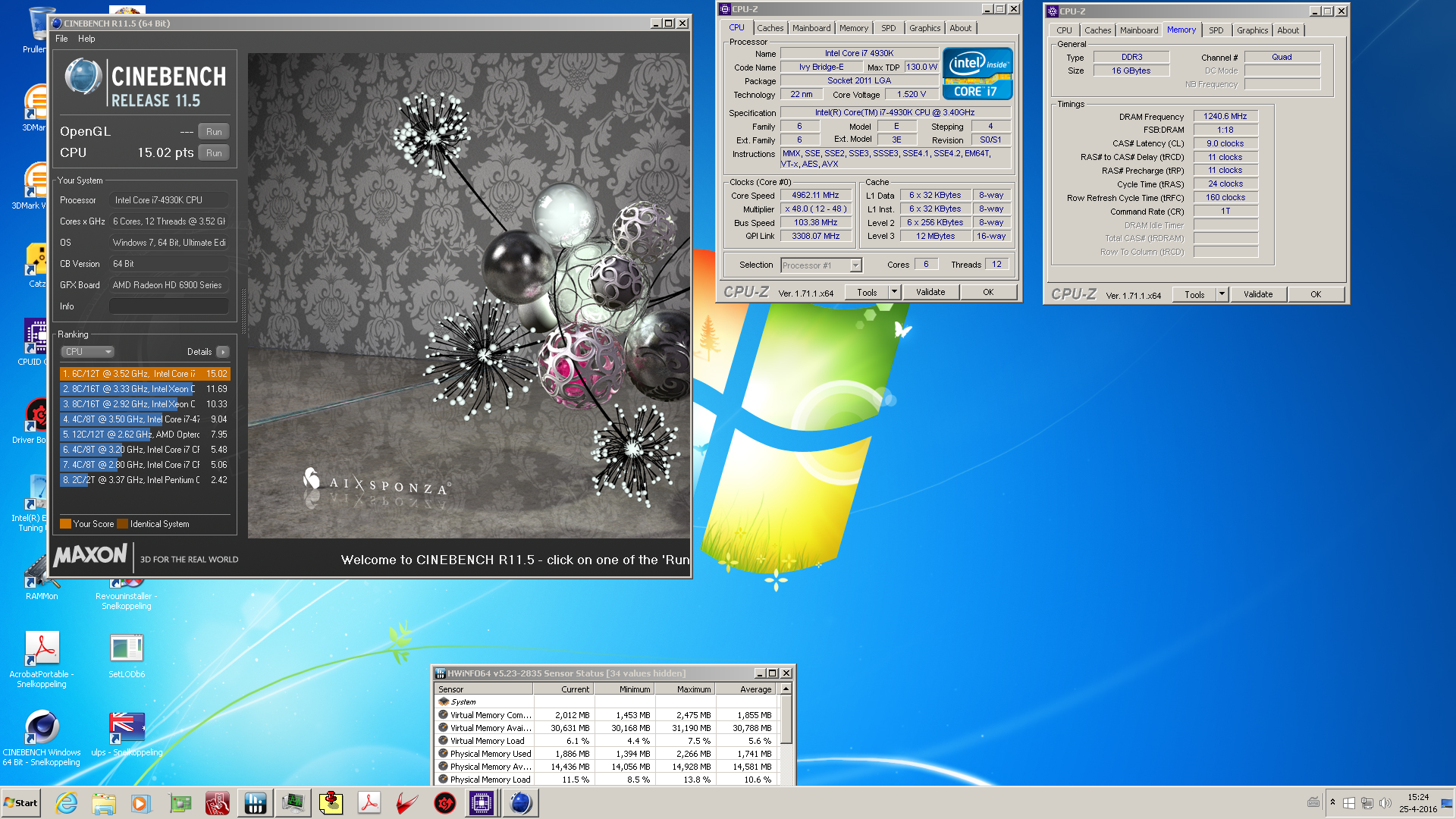The image size is (1456, 819).
Task: Select ranking row 1 with score 15.02
Action: point(145,374)
